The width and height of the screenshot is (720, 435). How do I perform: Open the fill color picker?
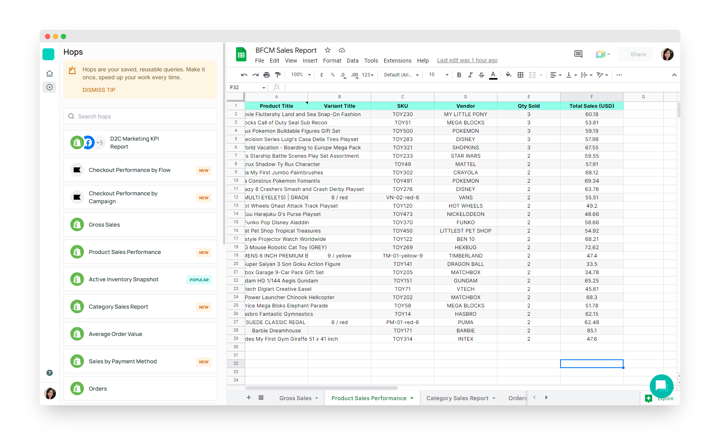pyautogui.click(x=508, y=75)
